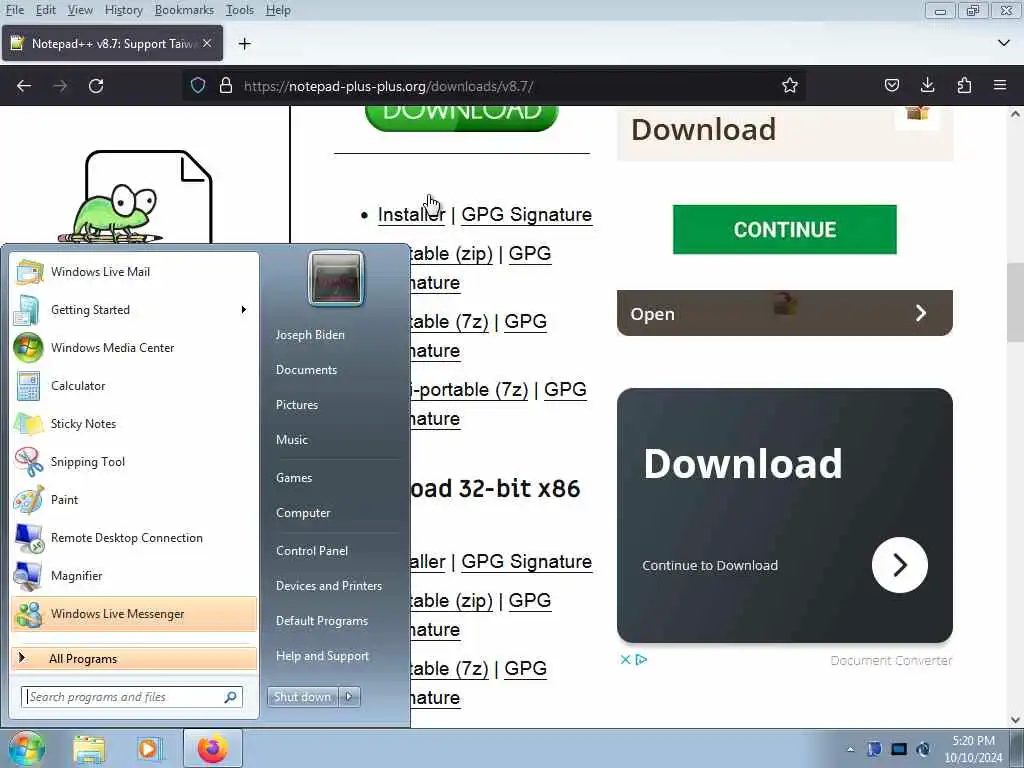Screen dimensions: 1024x768
Task: Open the Extensions puzzle icon
Action: tap(964, 86)
